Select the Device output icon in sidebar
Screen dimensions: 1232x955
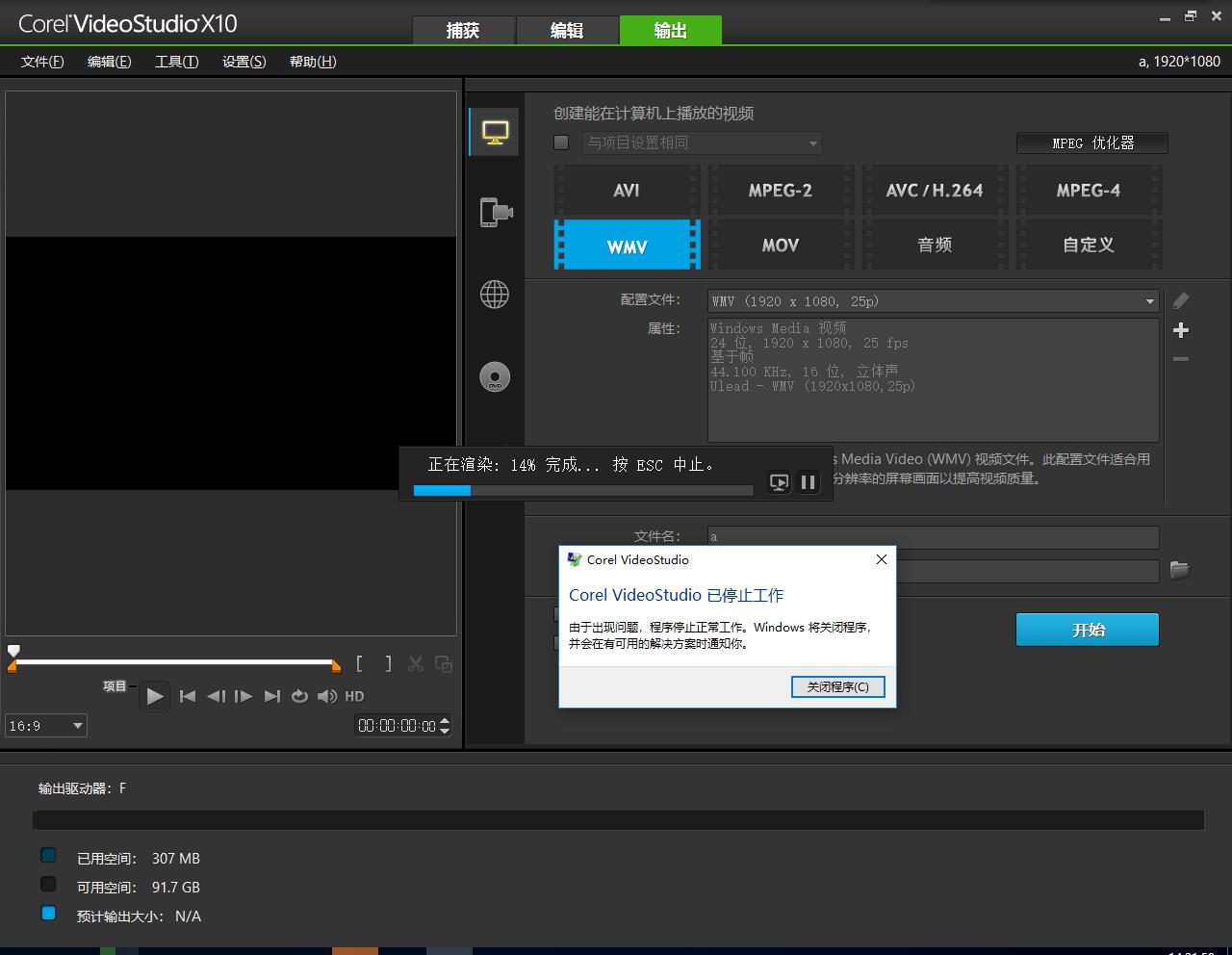pyautogui.click(x=495, y=212)
